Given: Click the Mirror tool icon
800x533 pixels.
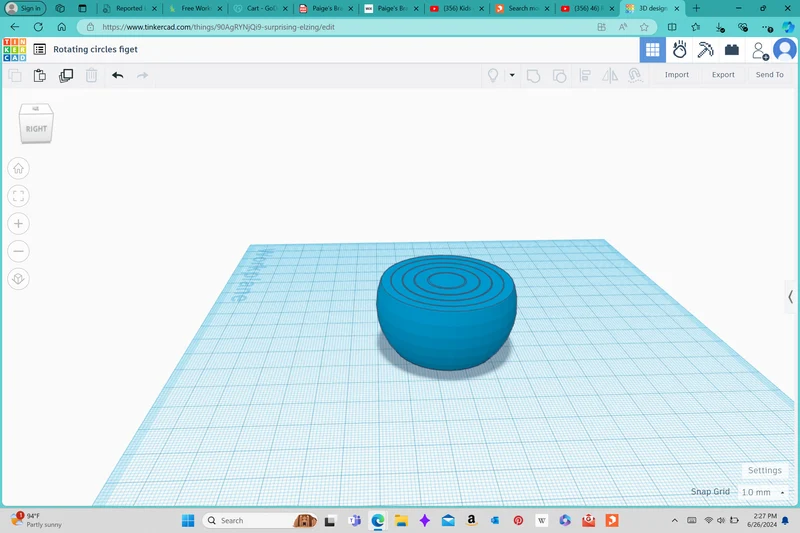Looking at the screenshot, I should [610, 75].
